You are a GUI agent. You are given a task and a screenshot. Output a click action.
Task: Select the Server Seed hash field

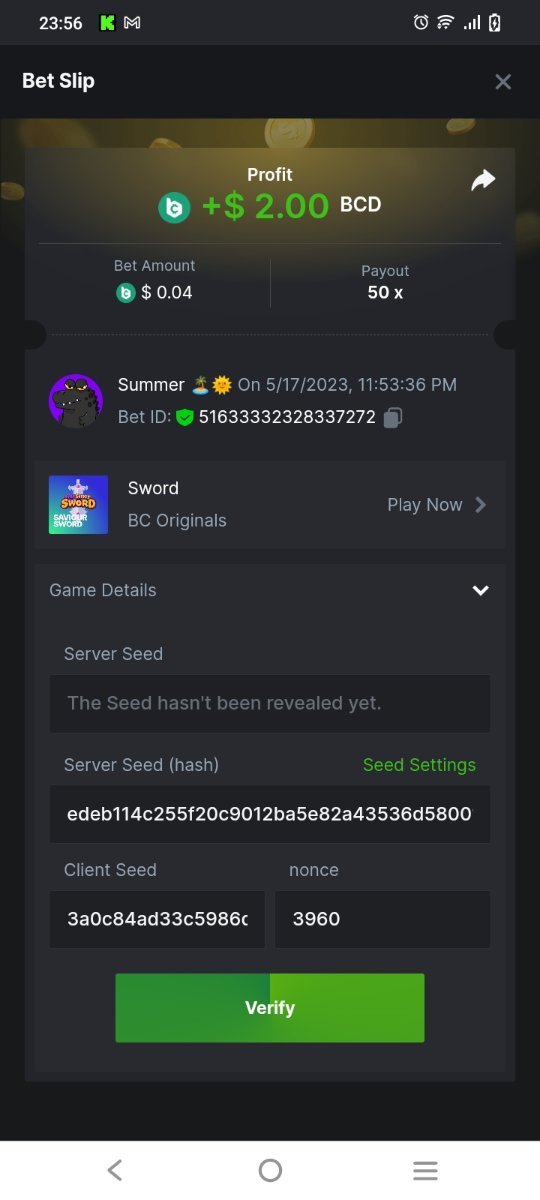270,814
